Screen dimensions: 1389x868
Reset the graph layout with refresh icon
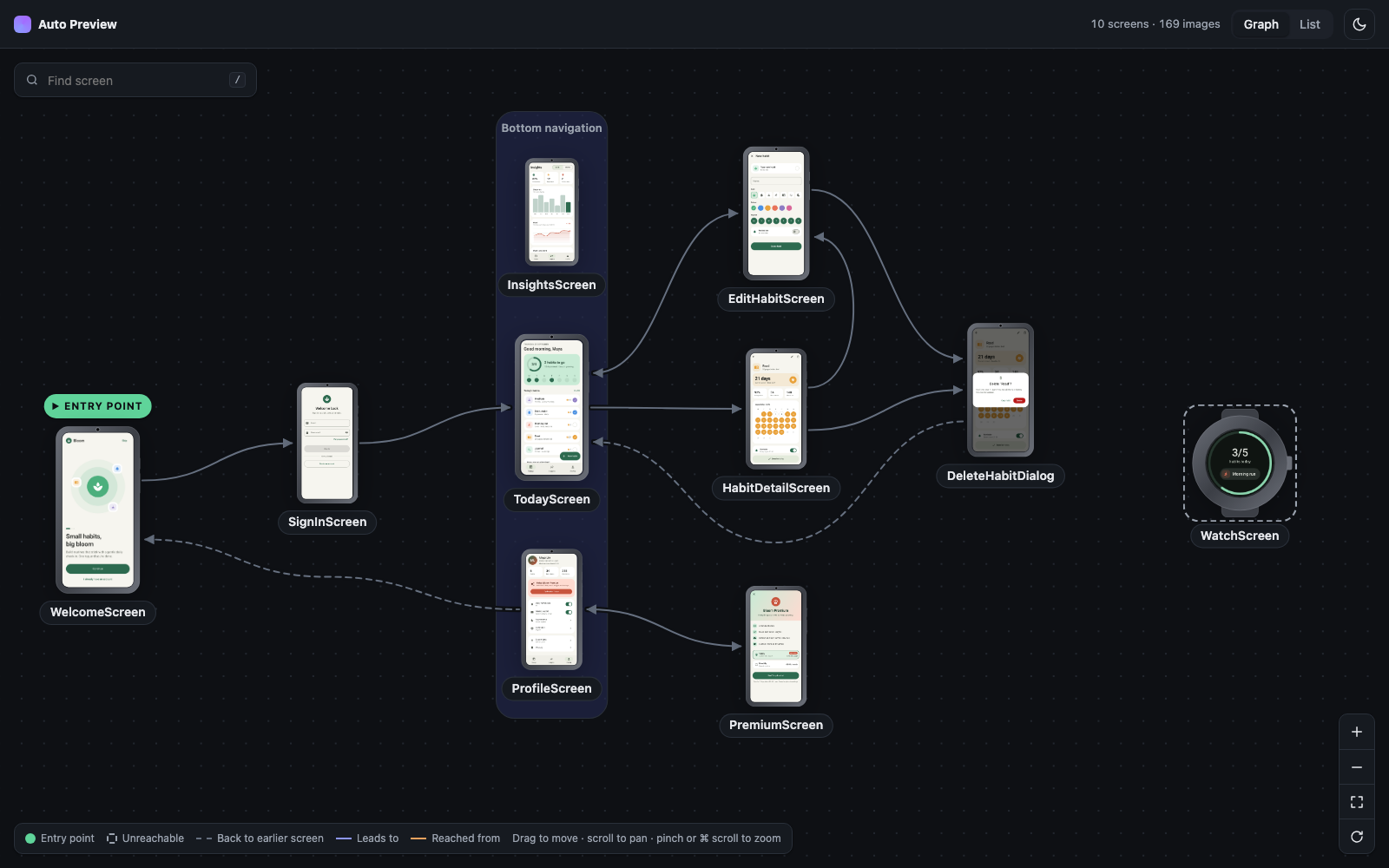pyautogui.click(x=1356, y=837)
